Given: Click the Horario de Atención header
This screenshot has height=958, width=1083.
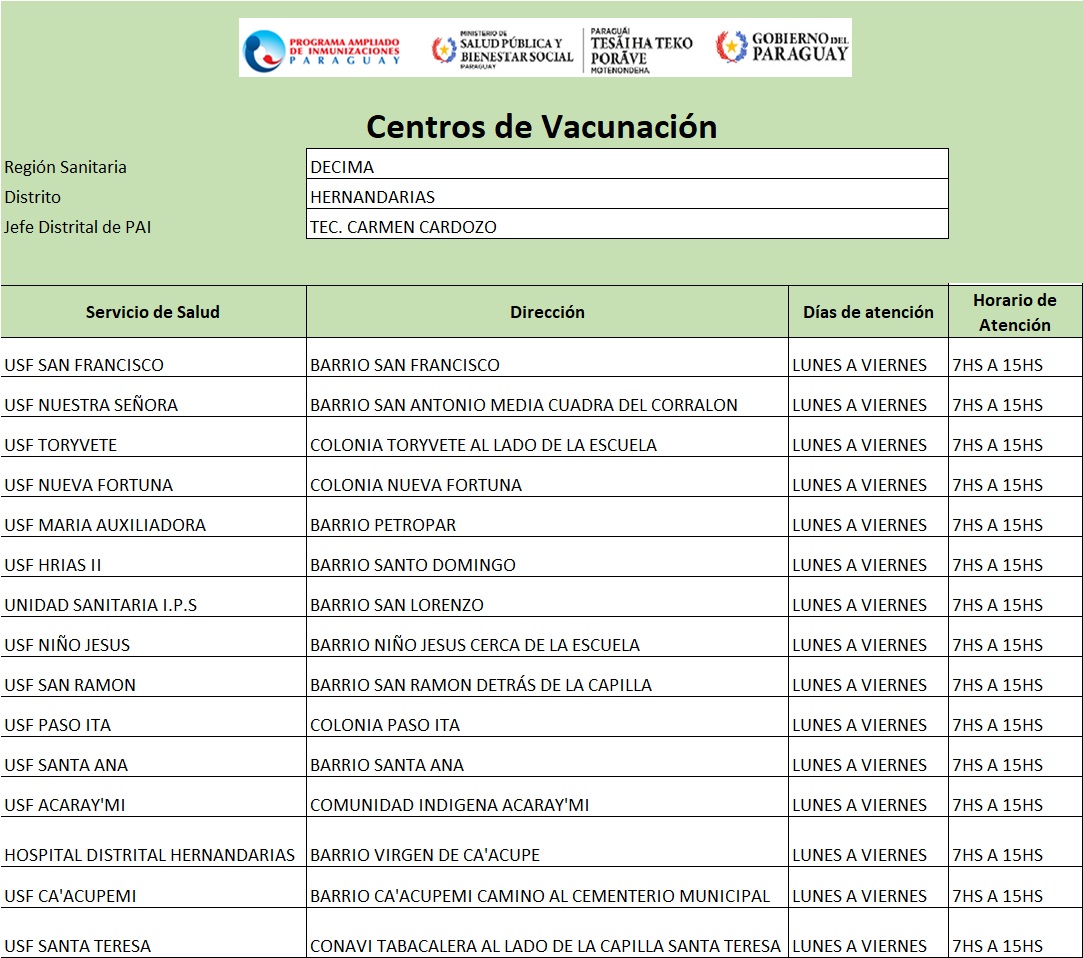Looking at the screenshot, I should (x=1014, y=312).
